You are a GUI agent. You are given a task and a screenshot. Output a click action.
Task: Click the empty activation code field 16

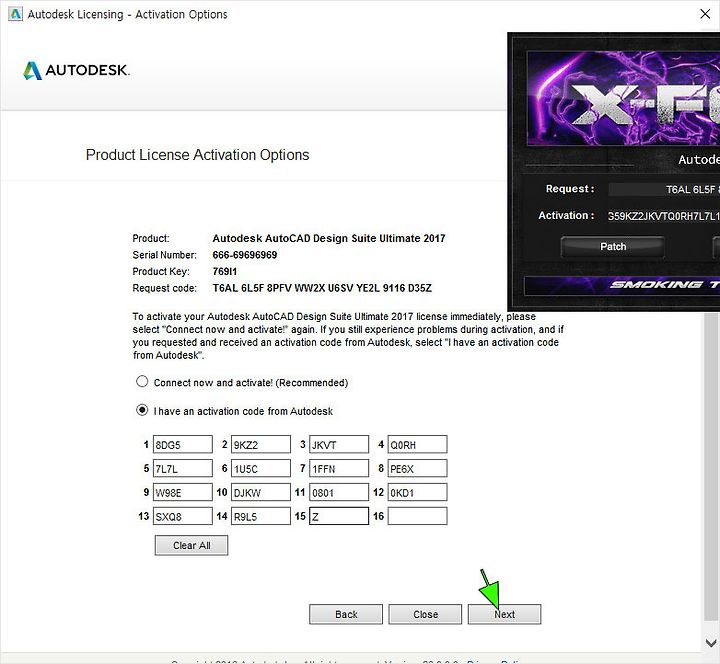pos(417,516)
